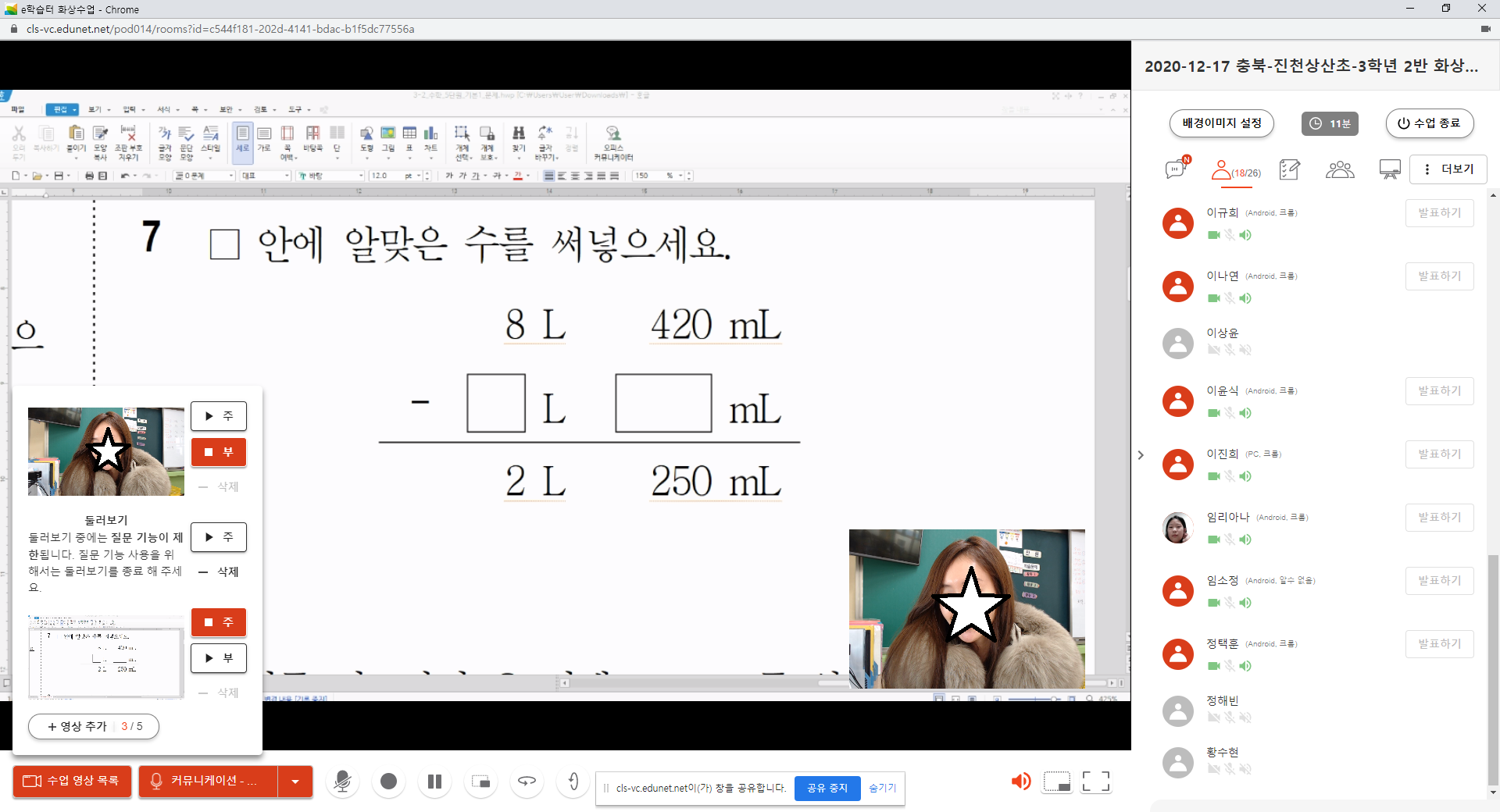1500x812 pixels.
Task: Open the font size 12.0 dropdown
Action: click(x=420, y=176)
